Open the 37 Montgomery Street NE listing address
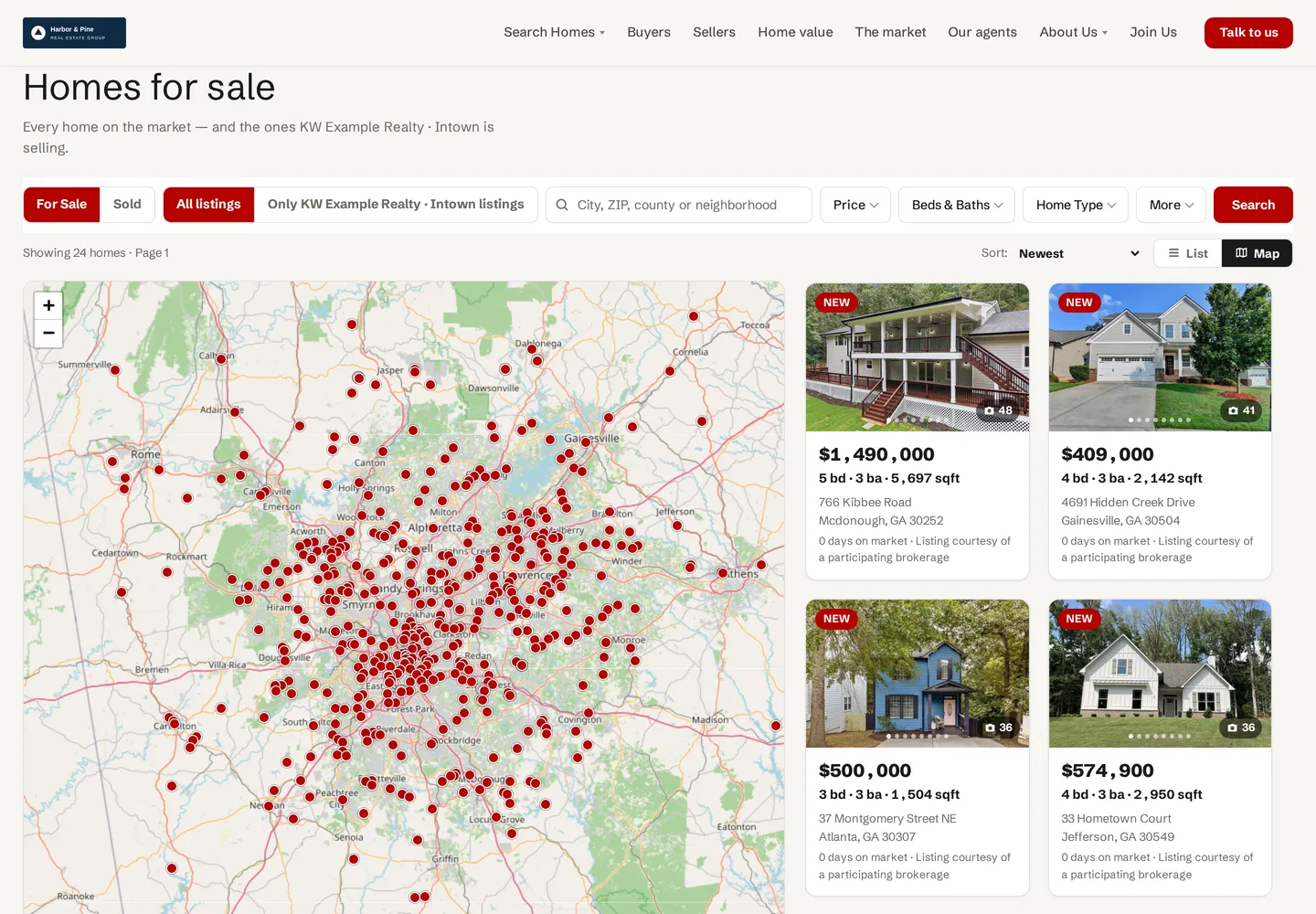 pyautogui.click(x=887, y=828)
